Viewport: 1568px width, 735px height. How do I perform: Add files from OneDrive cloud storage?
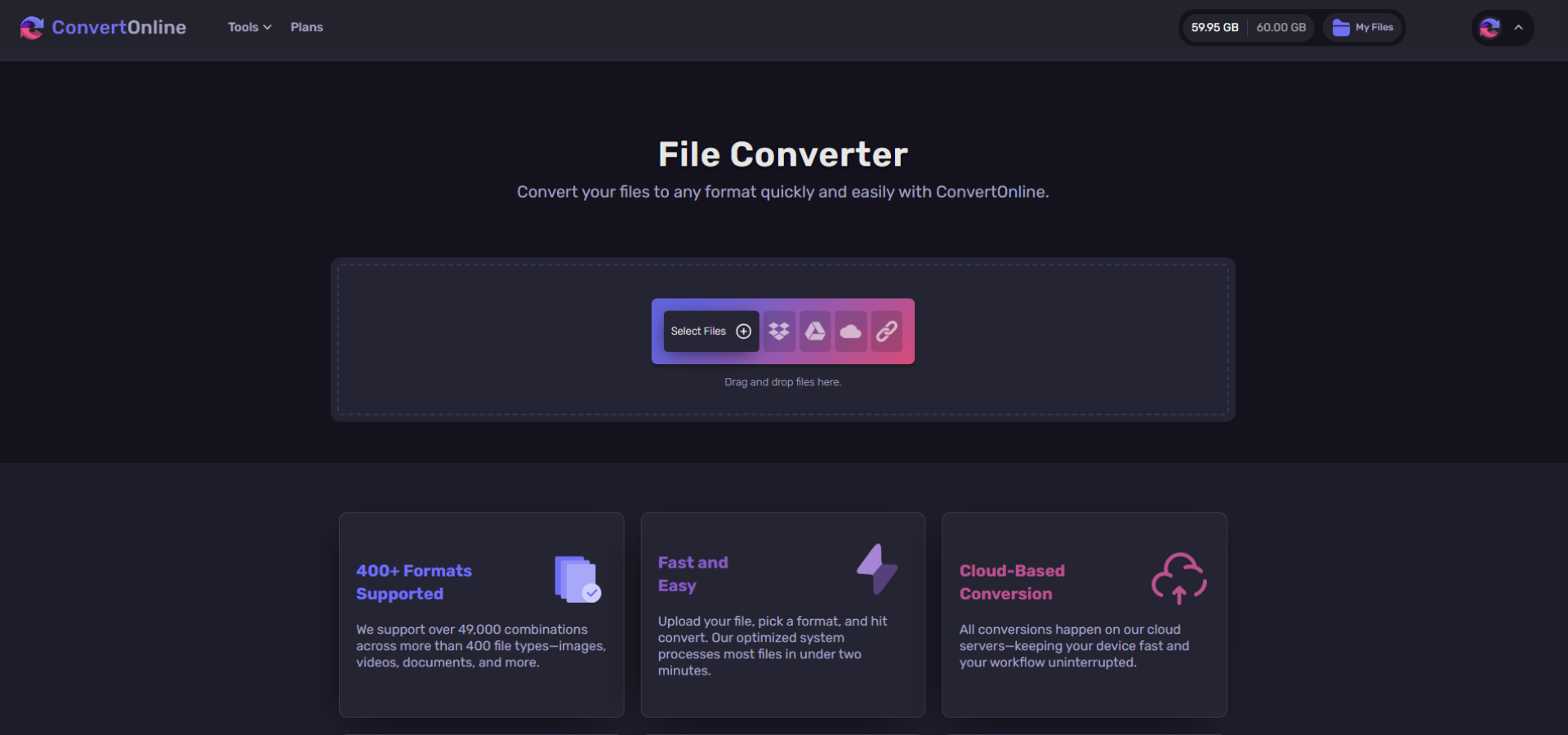(x=851, y=331)
